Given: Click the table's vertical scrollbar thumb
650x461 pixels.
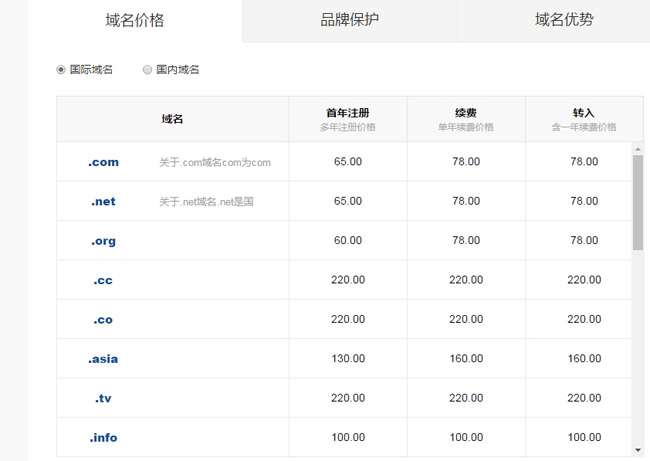Looking at the screenshot, I should [x=638, y=200].
